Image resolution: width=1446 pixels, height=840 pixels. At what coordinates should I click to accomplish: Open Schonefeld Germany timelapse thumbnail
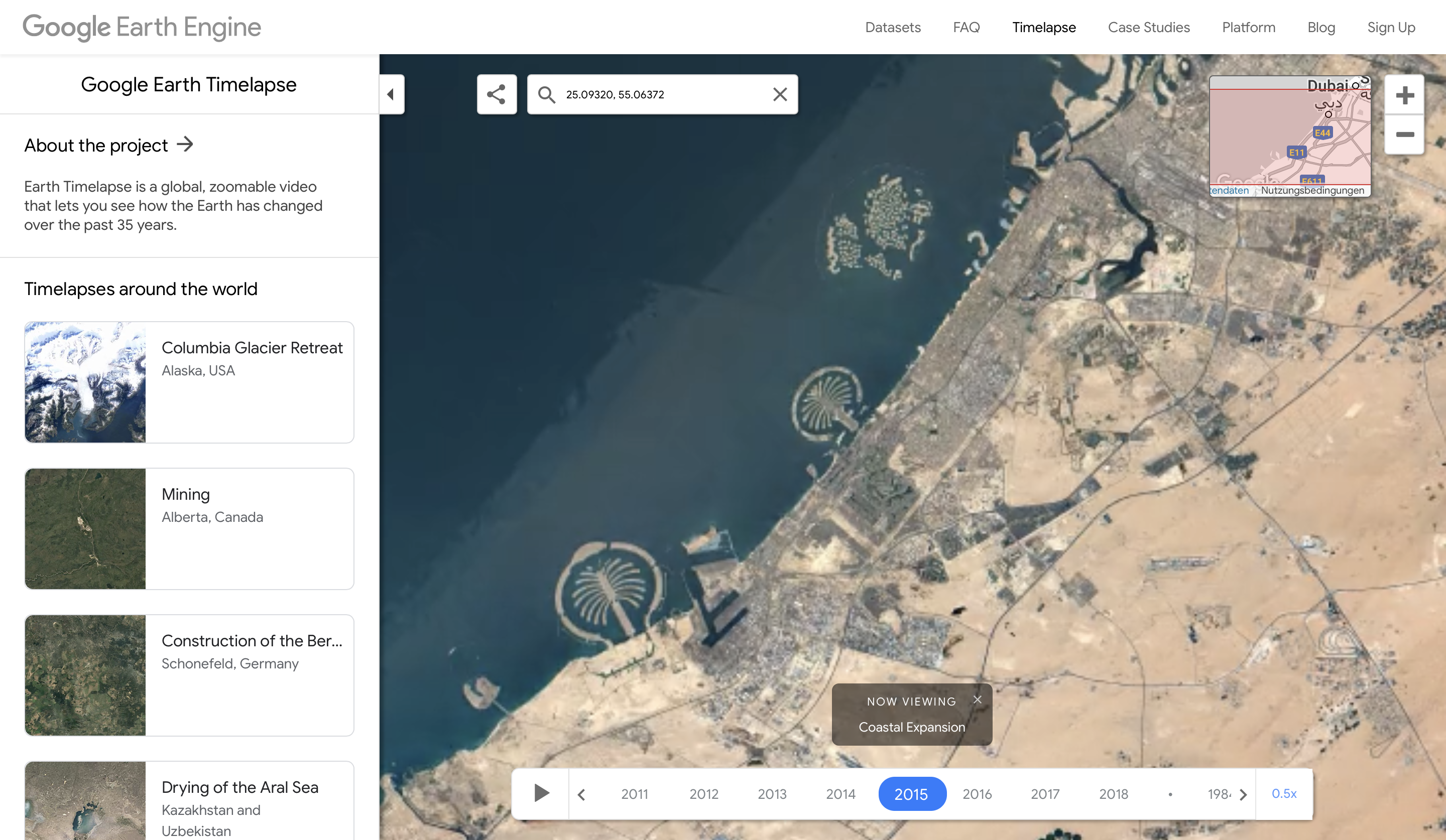85,675
